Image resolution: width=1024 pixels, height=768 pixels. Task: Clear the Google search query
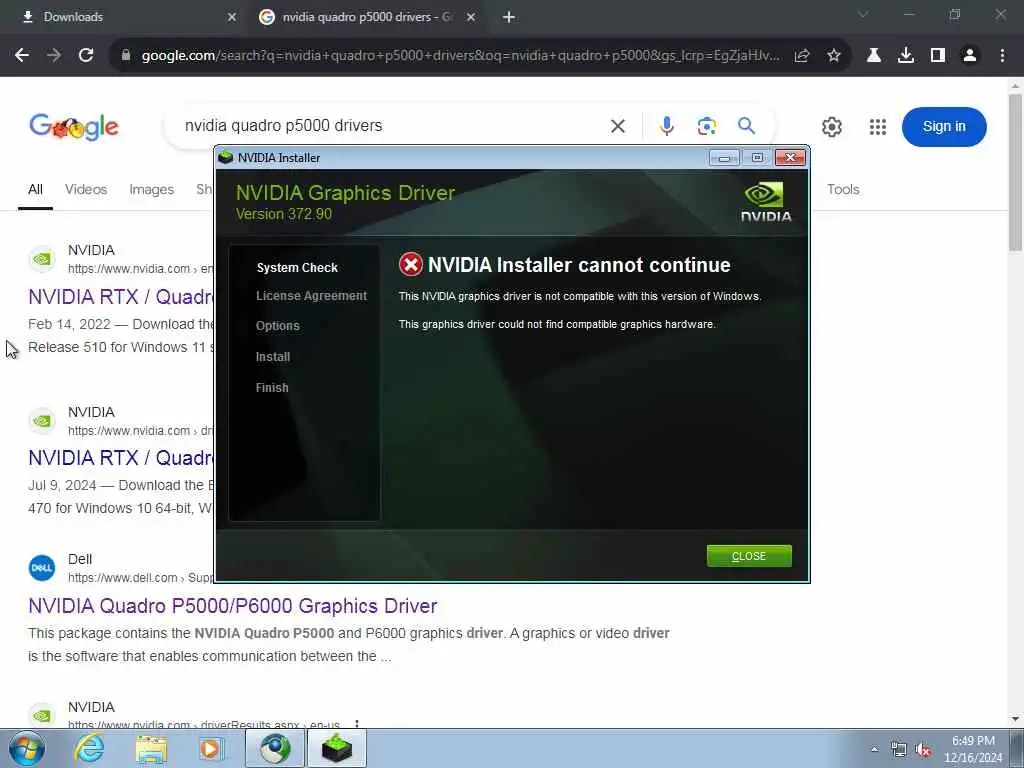tap(618, 126)
